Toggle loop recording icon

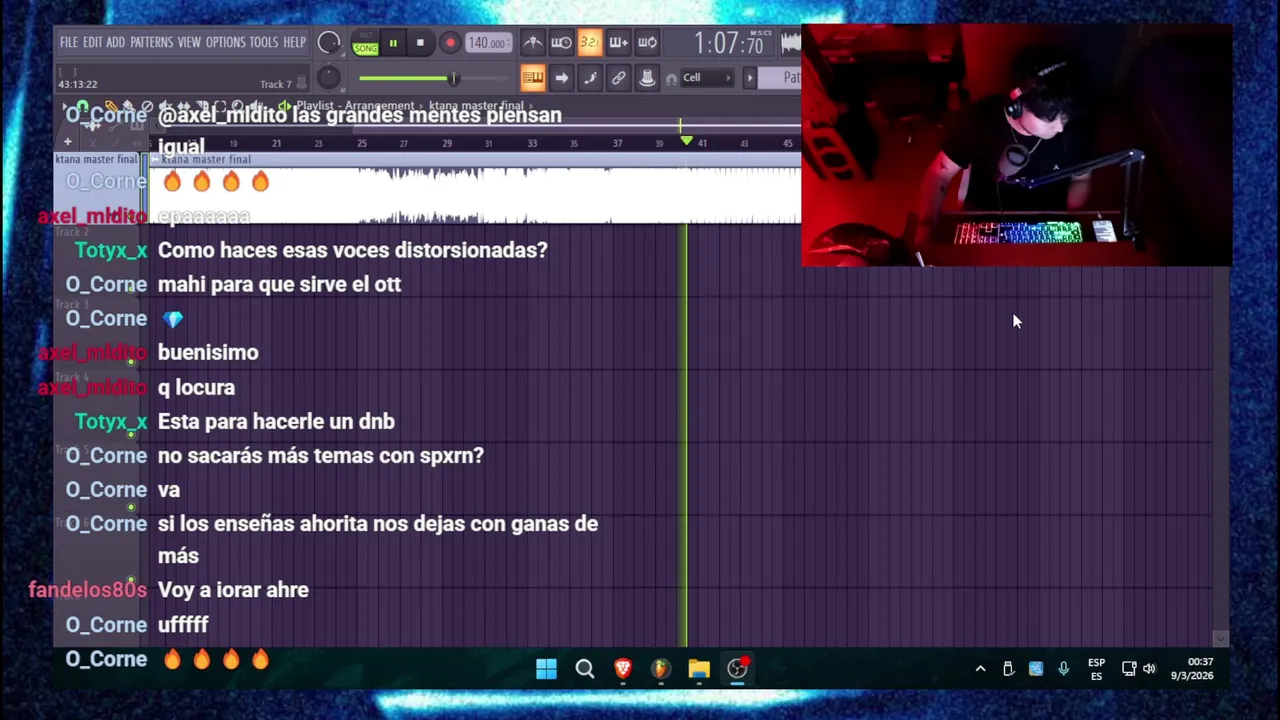(x=647, y=42)
